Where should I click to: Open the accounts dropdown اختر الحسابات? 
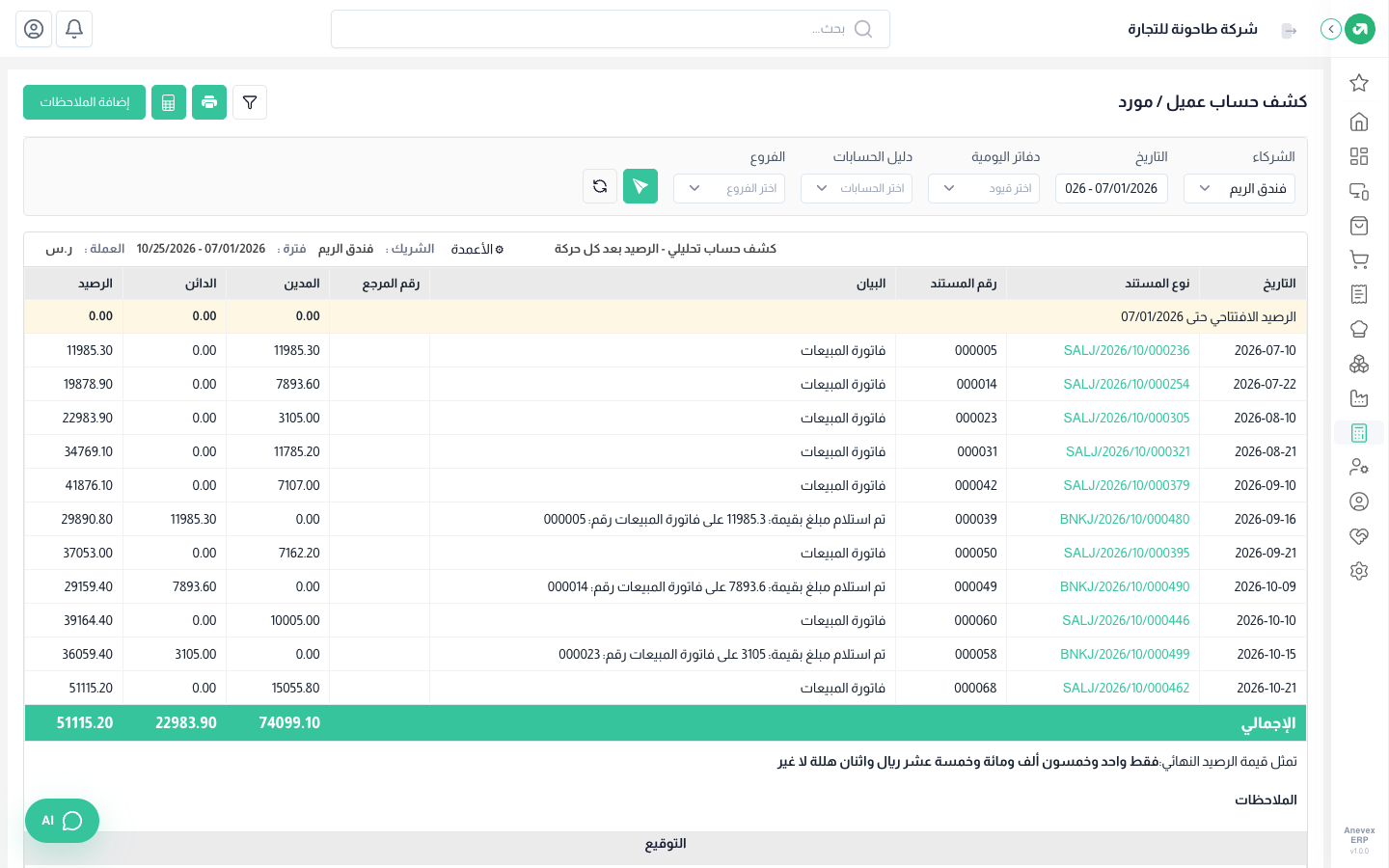857,188
